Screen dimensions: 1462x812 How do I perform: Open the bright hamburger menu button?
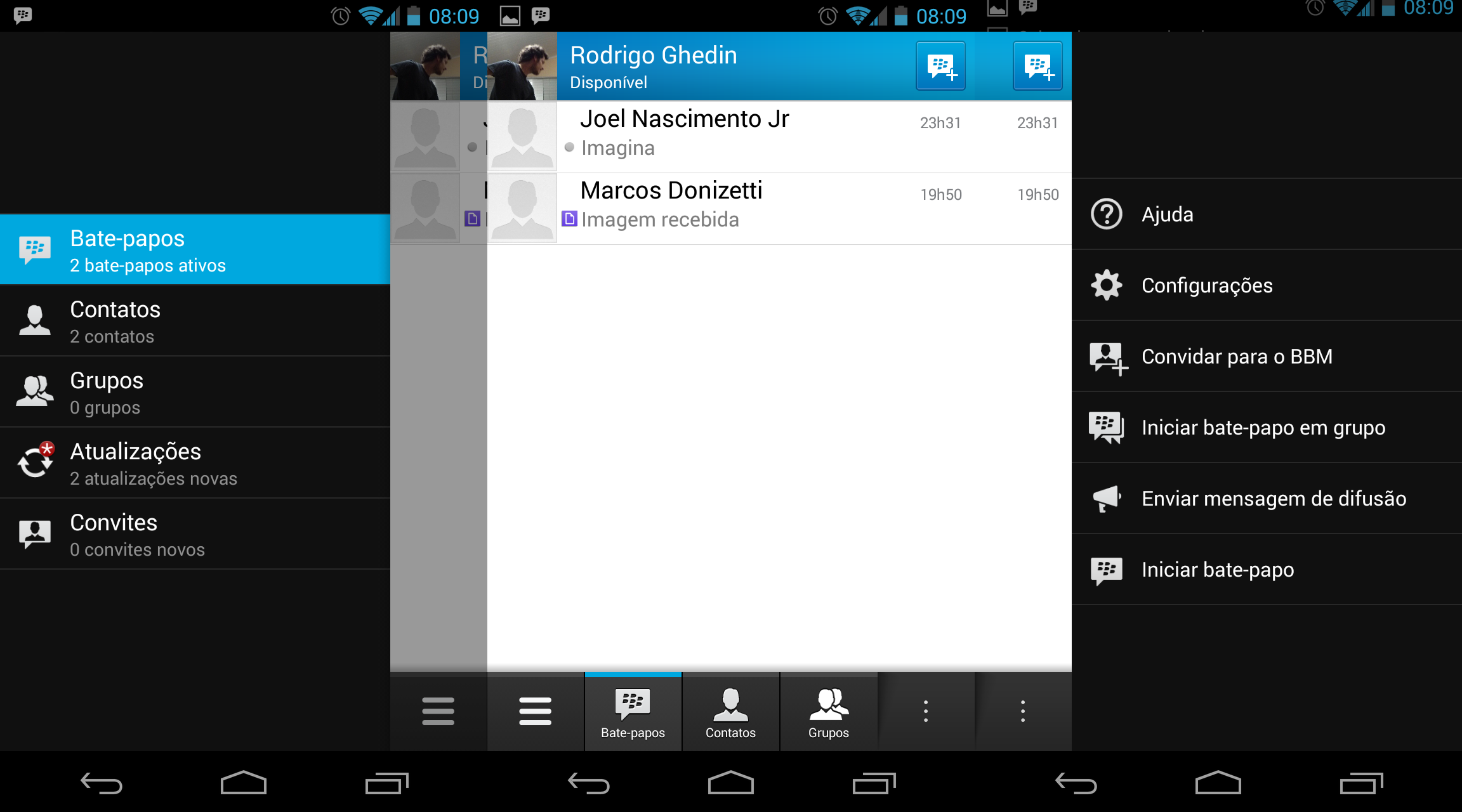[535, 711]
